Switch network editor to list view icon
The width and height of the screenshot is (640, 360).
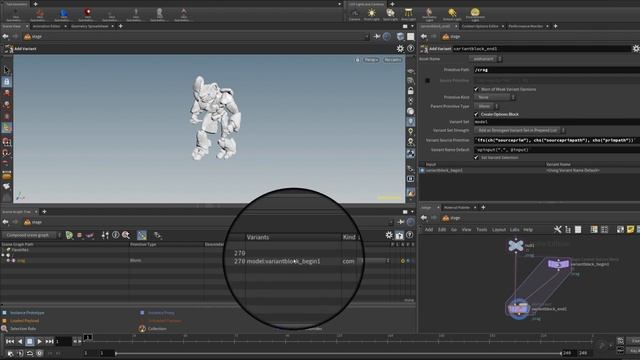[x=578, y=229]
